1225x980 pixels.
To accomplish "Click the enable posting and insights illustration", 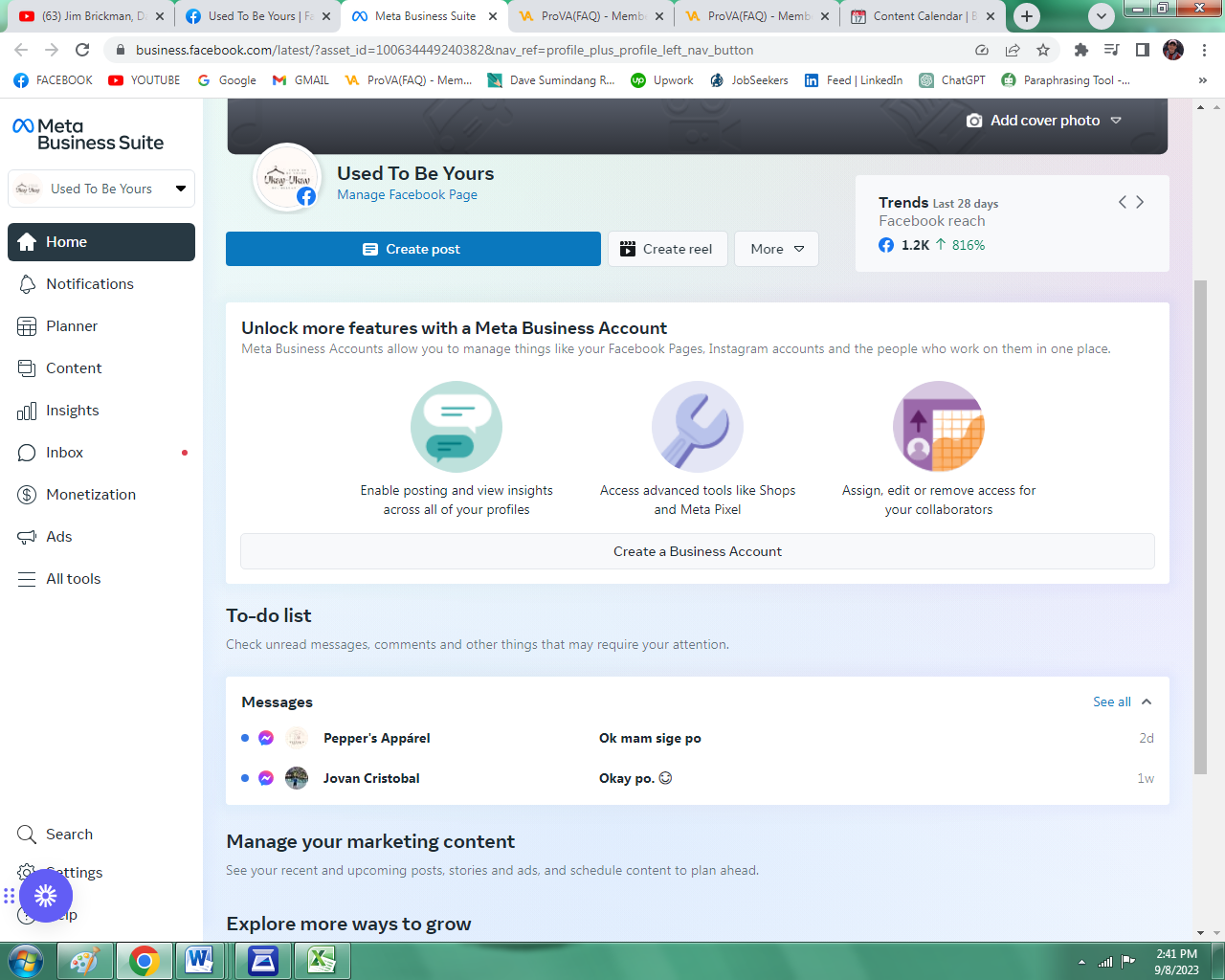I will [x=457, y=427].
